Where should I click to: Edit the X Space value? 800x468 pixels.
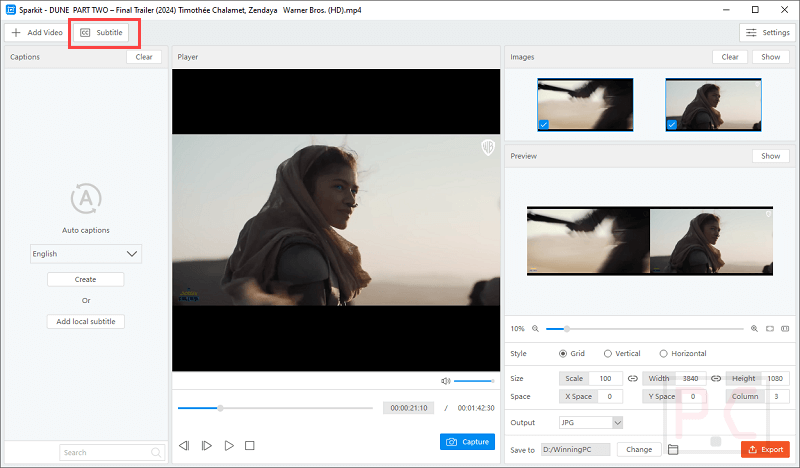click(x=609, y=396)
